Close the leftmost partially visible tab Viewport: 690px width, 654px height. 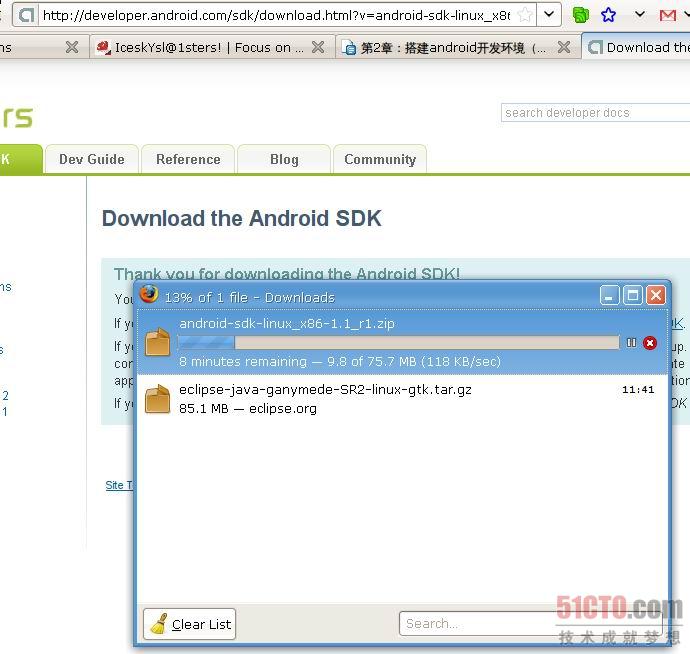(x=72, y=47)
